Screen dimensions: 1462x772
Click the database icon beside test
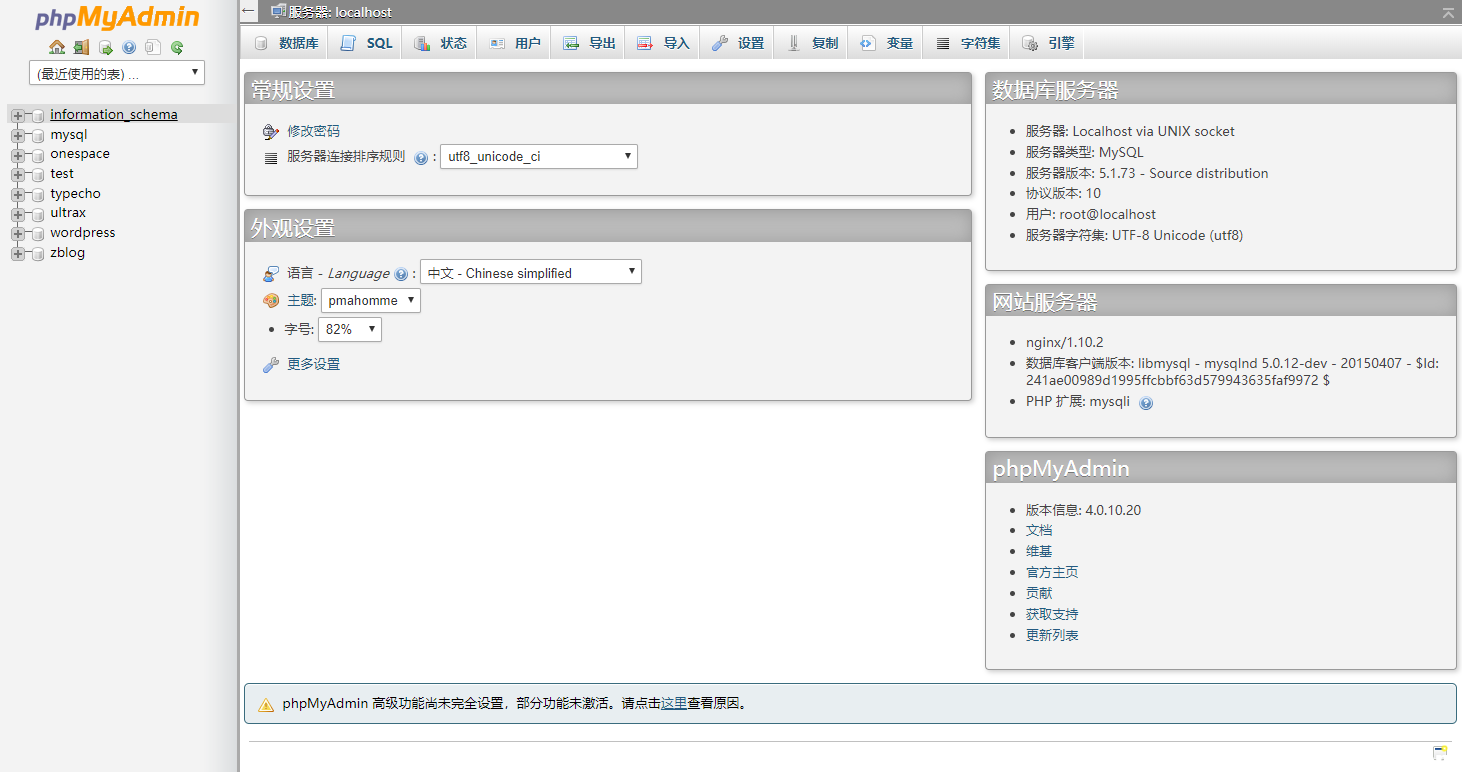tap(37, 174)
